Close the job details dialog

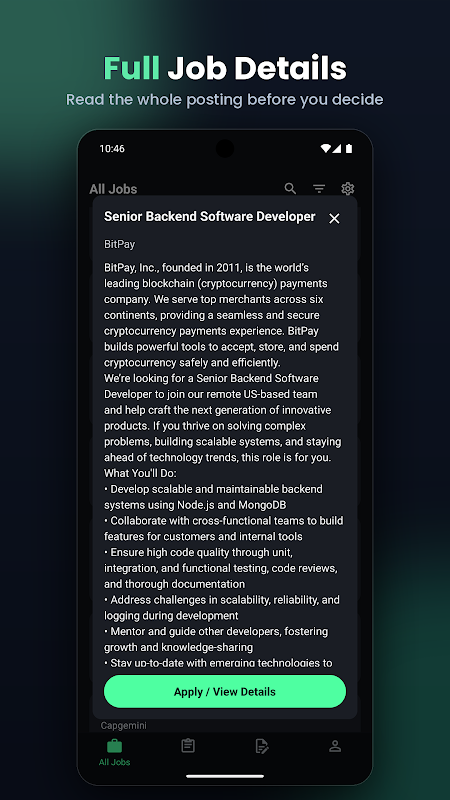[334, 218]
